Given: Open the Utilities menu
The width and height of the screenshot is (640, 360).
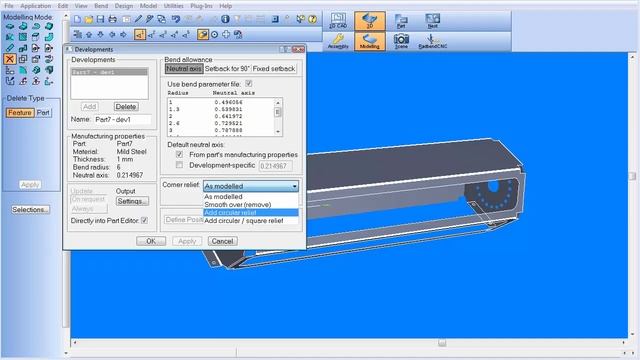Looking at the screenshot, I should click(x=173, y=6).
